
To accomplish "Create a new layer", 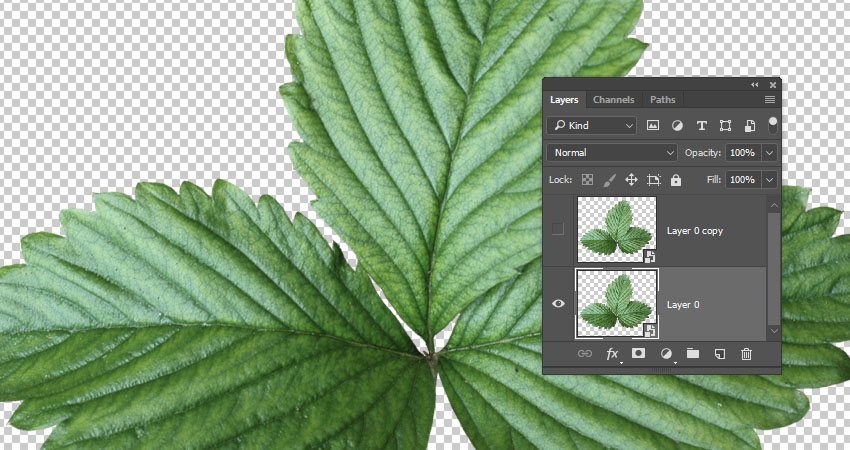I will click(719, 354).
